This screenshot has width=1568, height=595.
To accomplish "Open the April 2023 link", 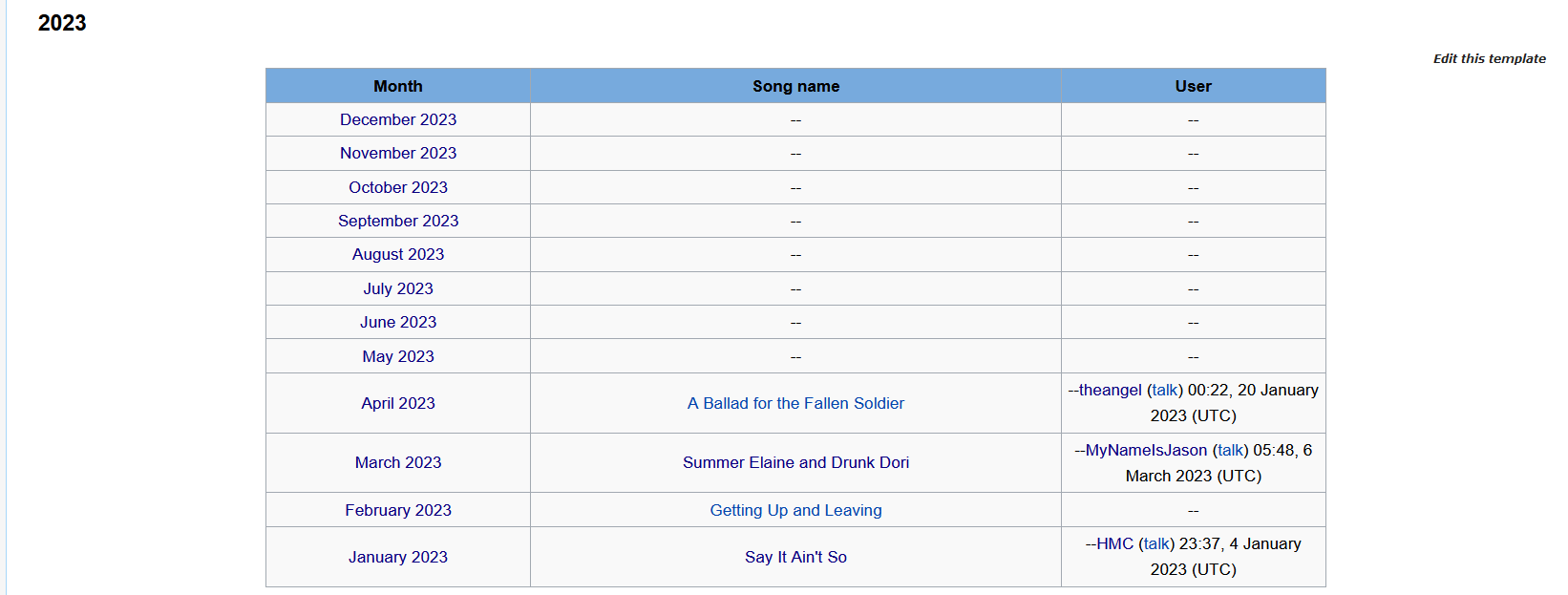I will coord(398,403).
